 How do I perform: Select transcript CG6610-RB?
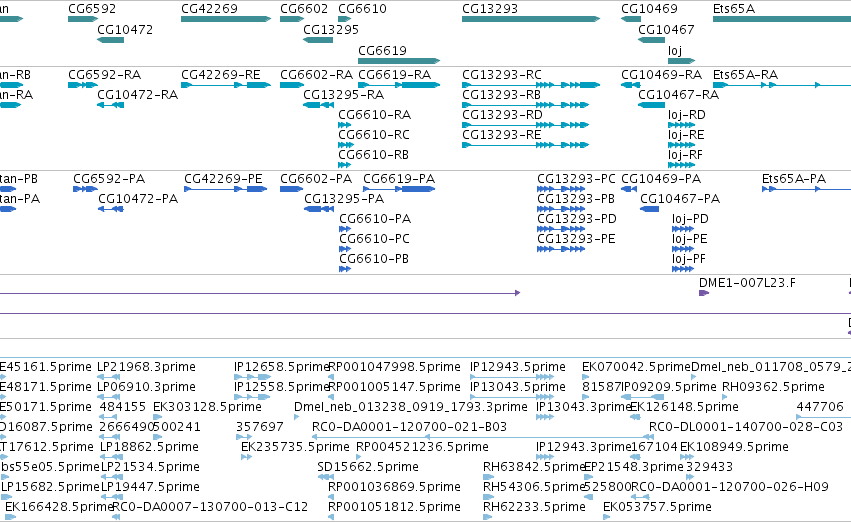pos(373,155)
